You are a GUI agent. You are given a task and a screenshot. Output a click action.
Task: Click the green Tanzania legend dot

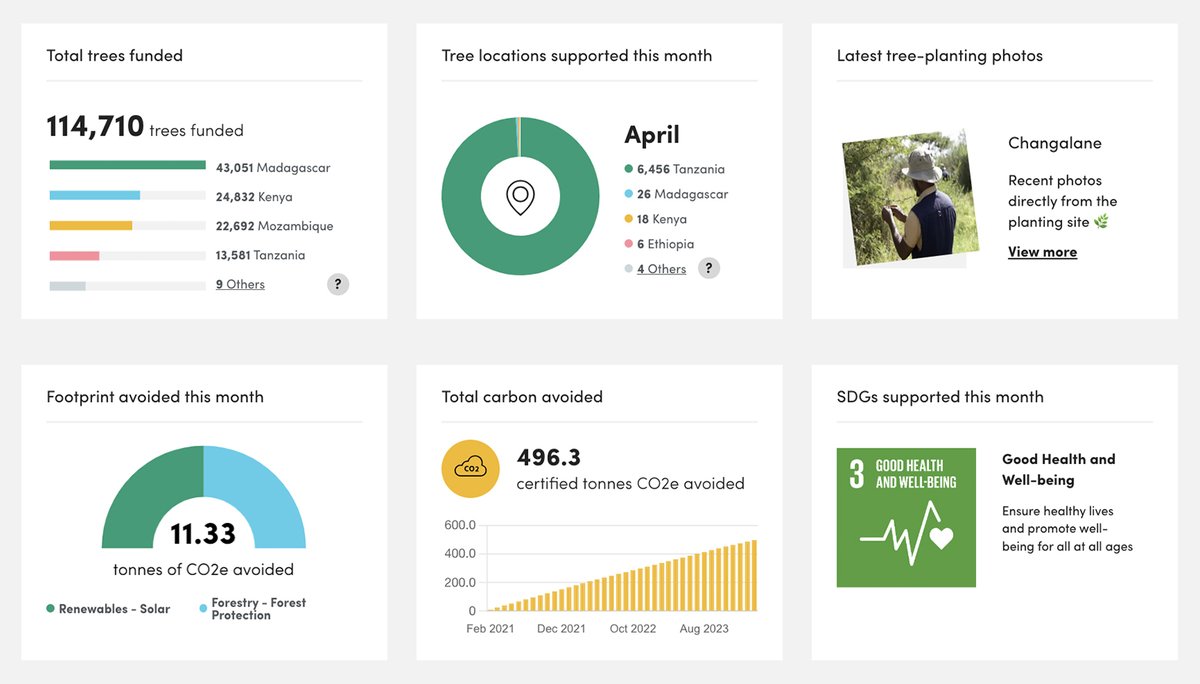(628, 169)
